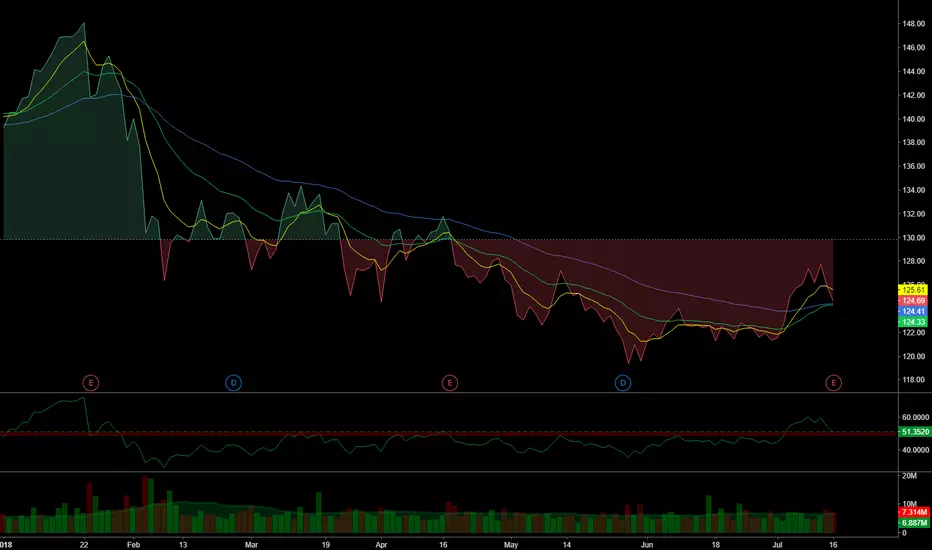Click the 136.00 price axis label
The width and height of the screenshot is (932, 550).
point(914,166)
